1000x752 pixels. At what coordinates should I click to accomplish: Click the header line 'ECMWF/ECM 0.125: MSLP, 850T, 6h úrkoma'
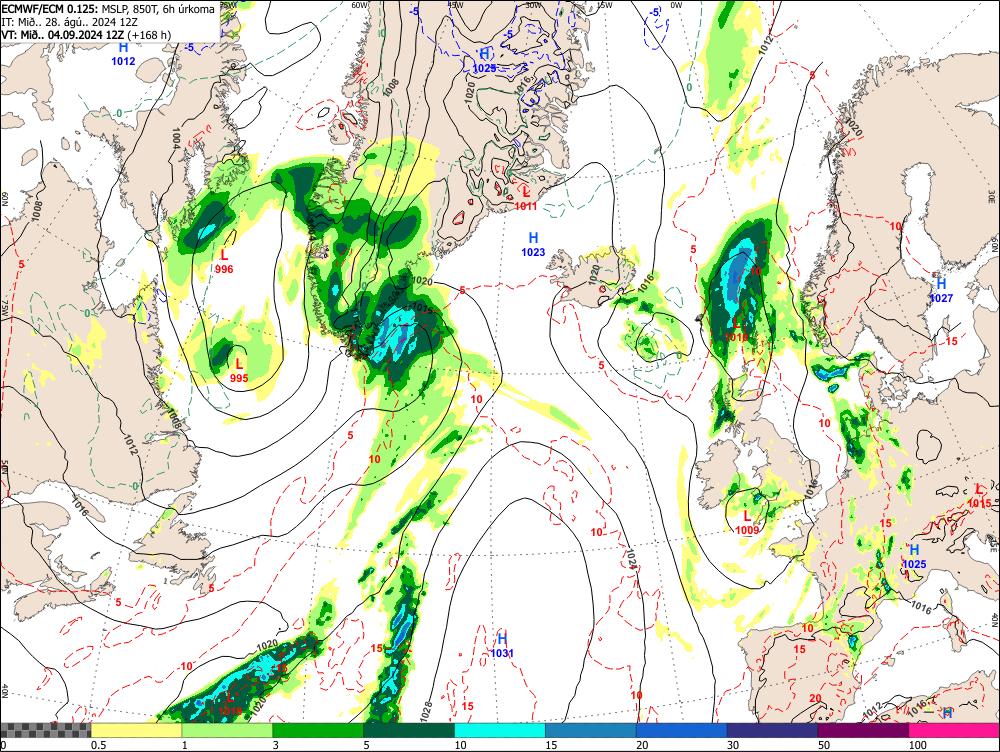click(108, 9)
